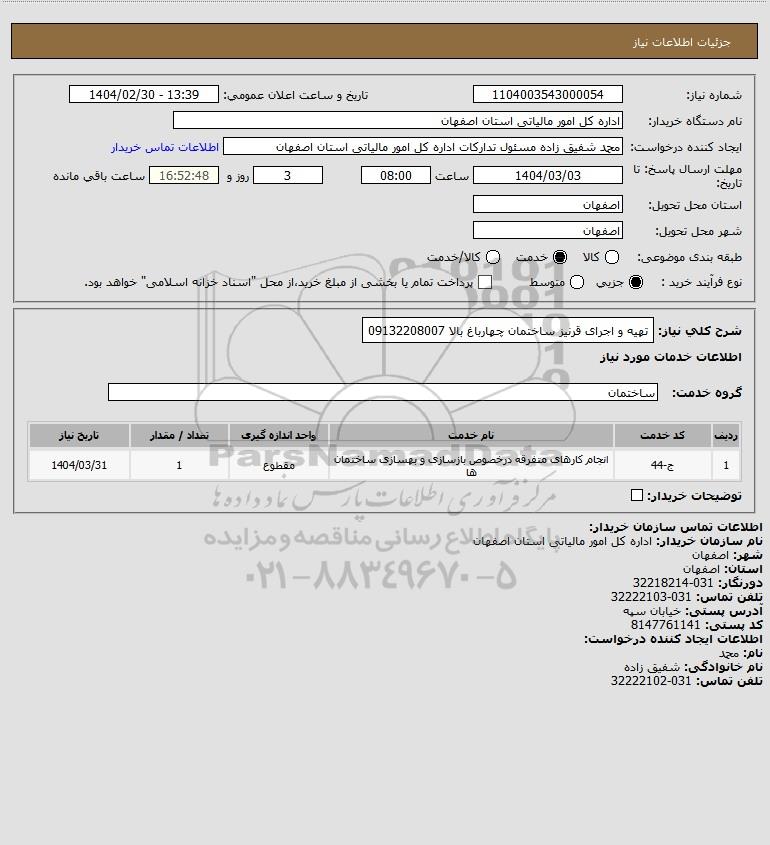This screenshot has width=770, height=845.
Task: Click the remaining time field 16:52:48
Action: coord(184,175)
